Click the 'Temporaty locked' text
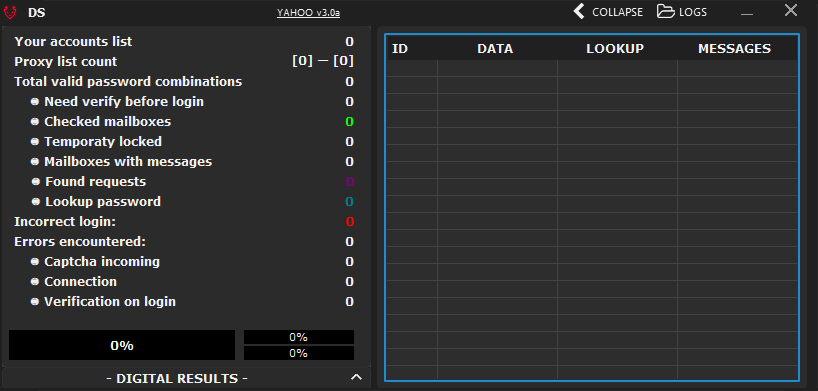 (103, 141)
